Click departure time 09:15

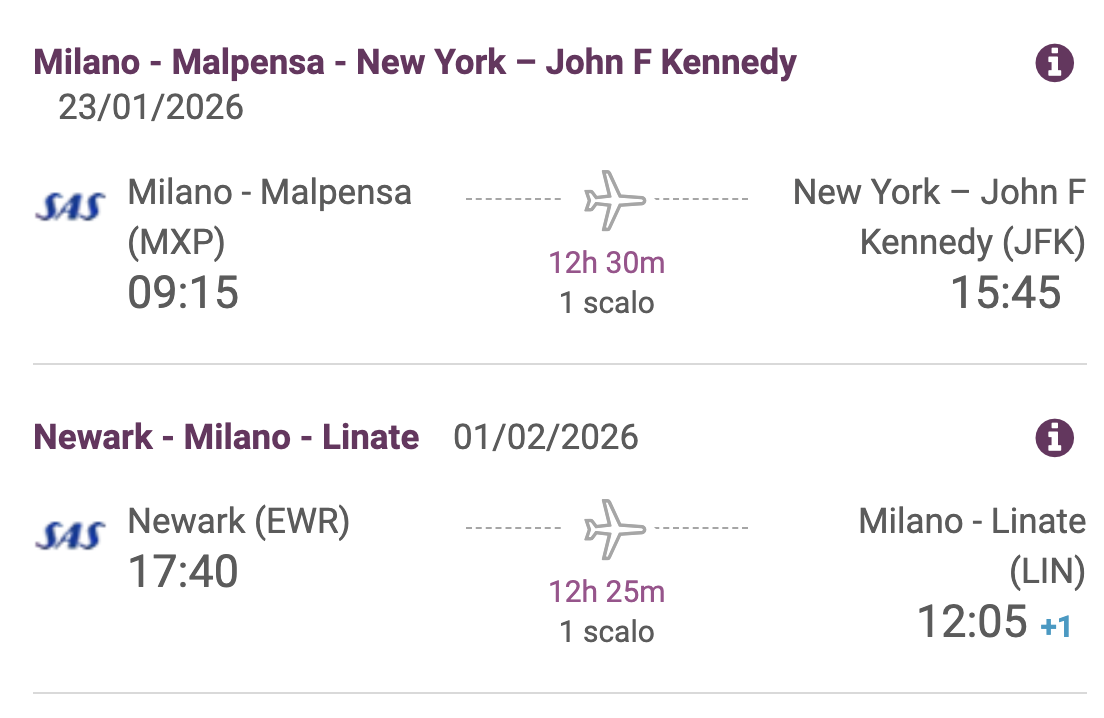[x=183, y=292]
